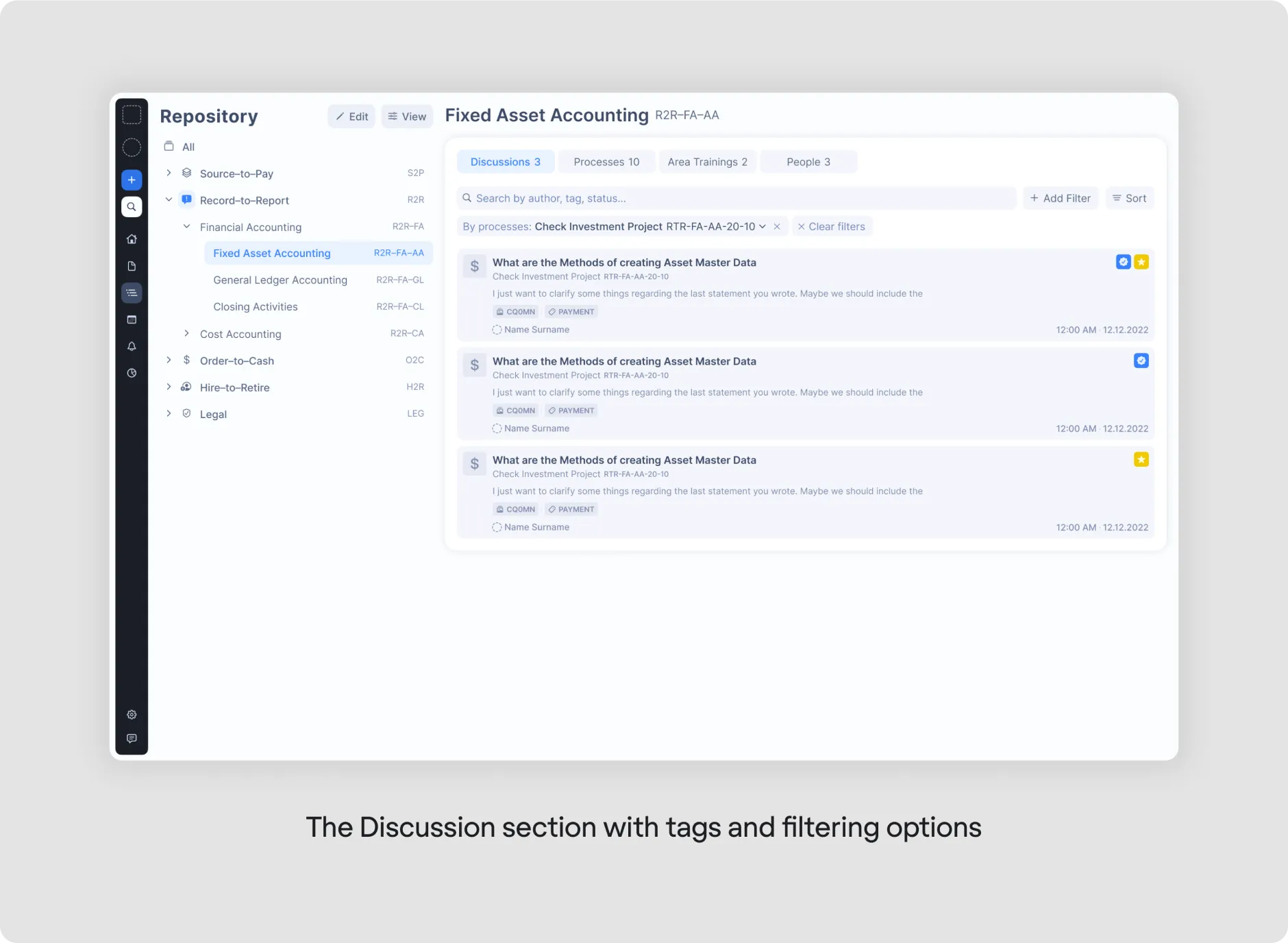This screenshot has width=1288, height=943.
Task: Open the pie chart analytics icon
Action: coord(132,373)
